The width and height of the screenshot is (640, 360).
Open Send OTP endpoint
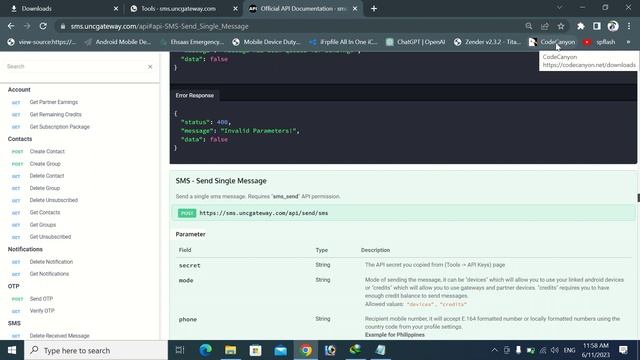(x=41, y=299)
